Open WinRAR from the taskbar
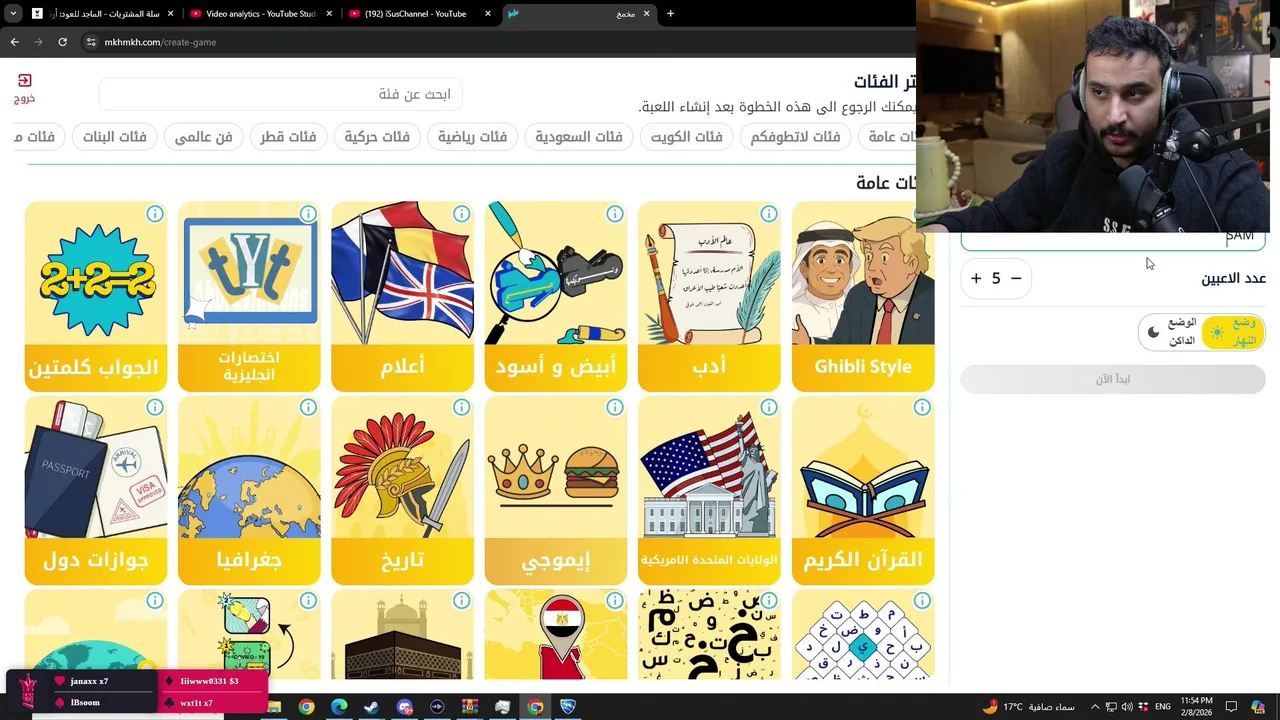1280x720 pixels. (x=470, y=707)
